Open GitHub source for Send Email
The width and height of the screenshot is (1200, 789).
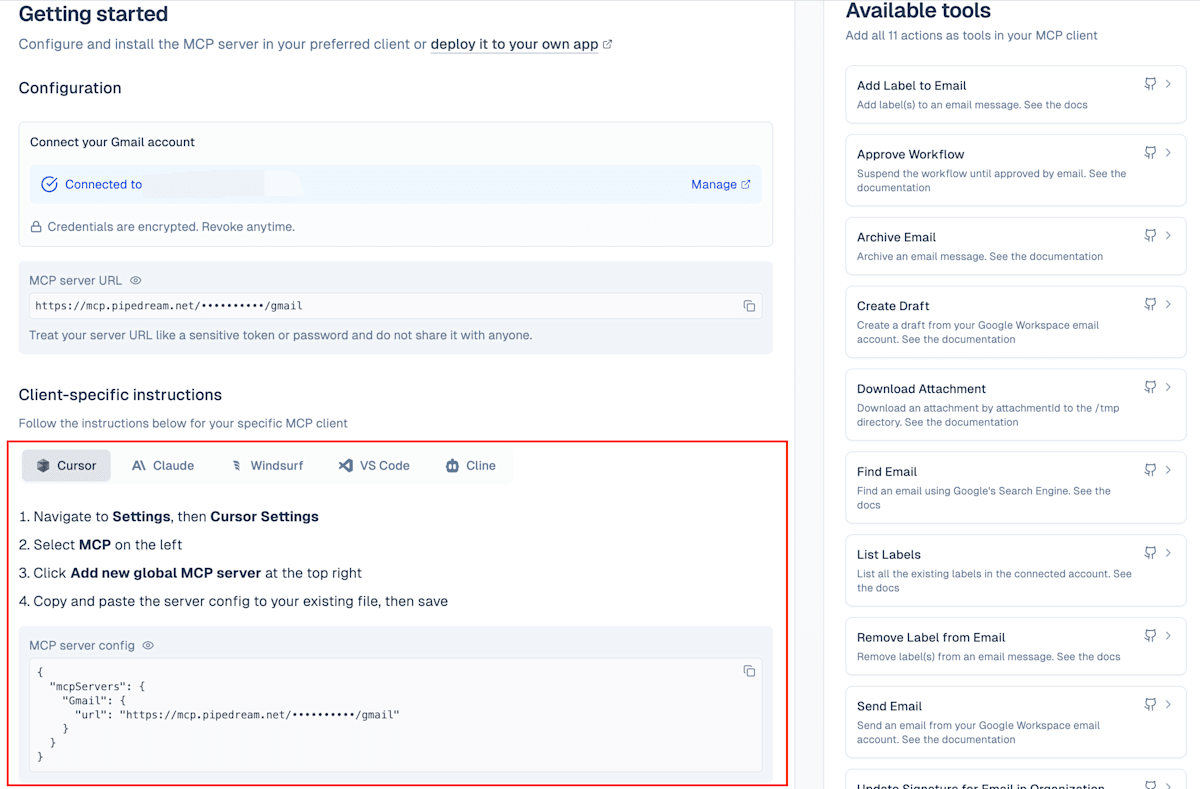pos(1150,705)
